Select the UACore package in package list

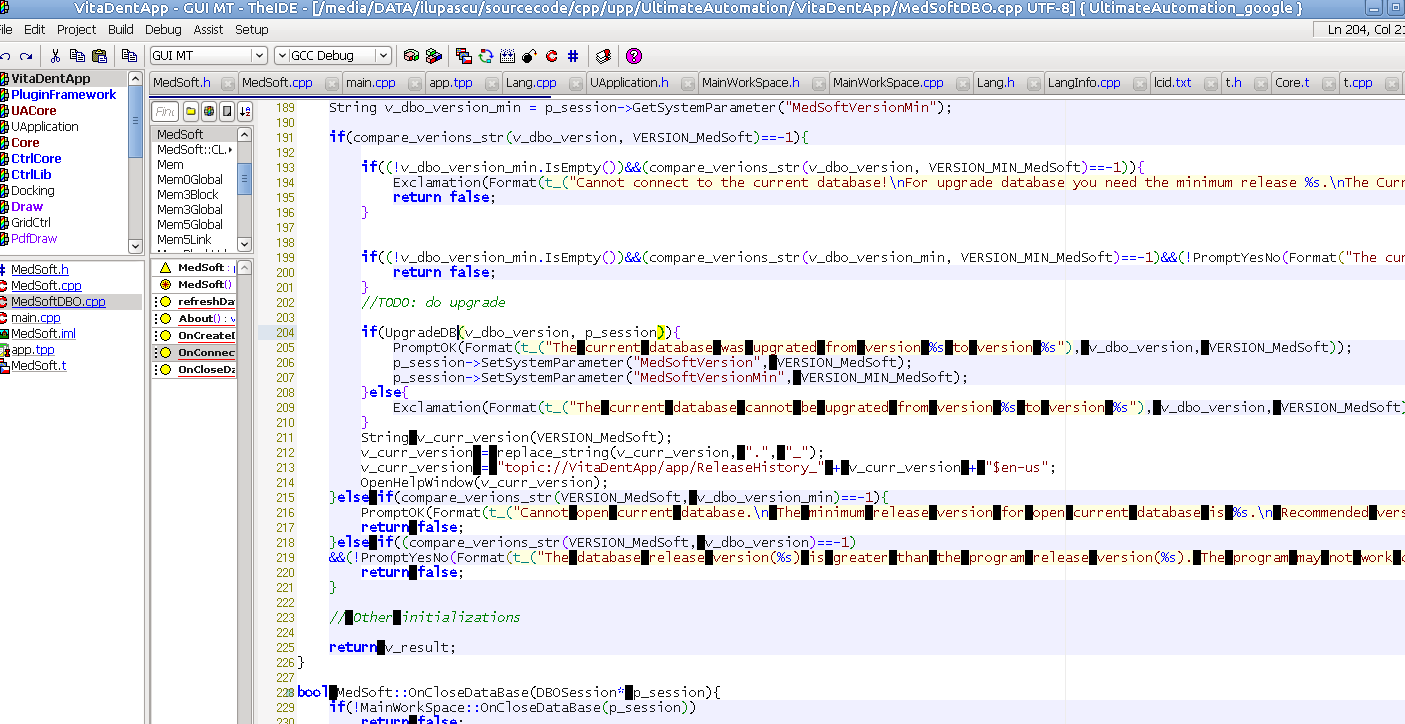[33, 111]
